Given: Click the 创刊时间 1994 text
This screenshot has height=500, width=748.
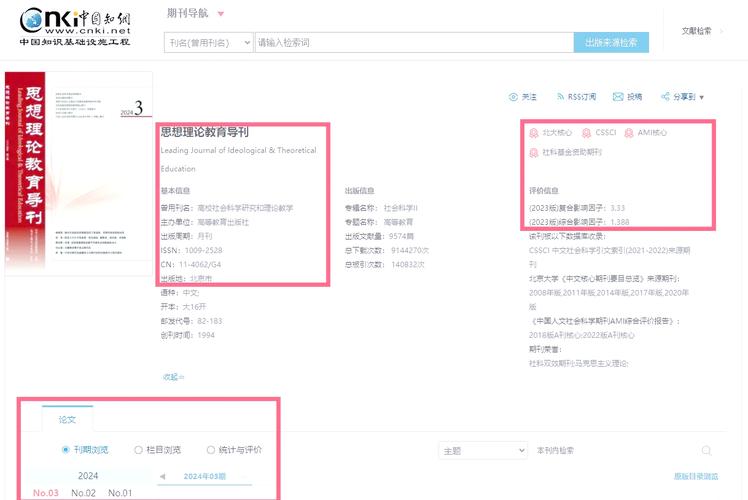Looking at the screenshot, I should pyautogui.click(x=187, y=335).
